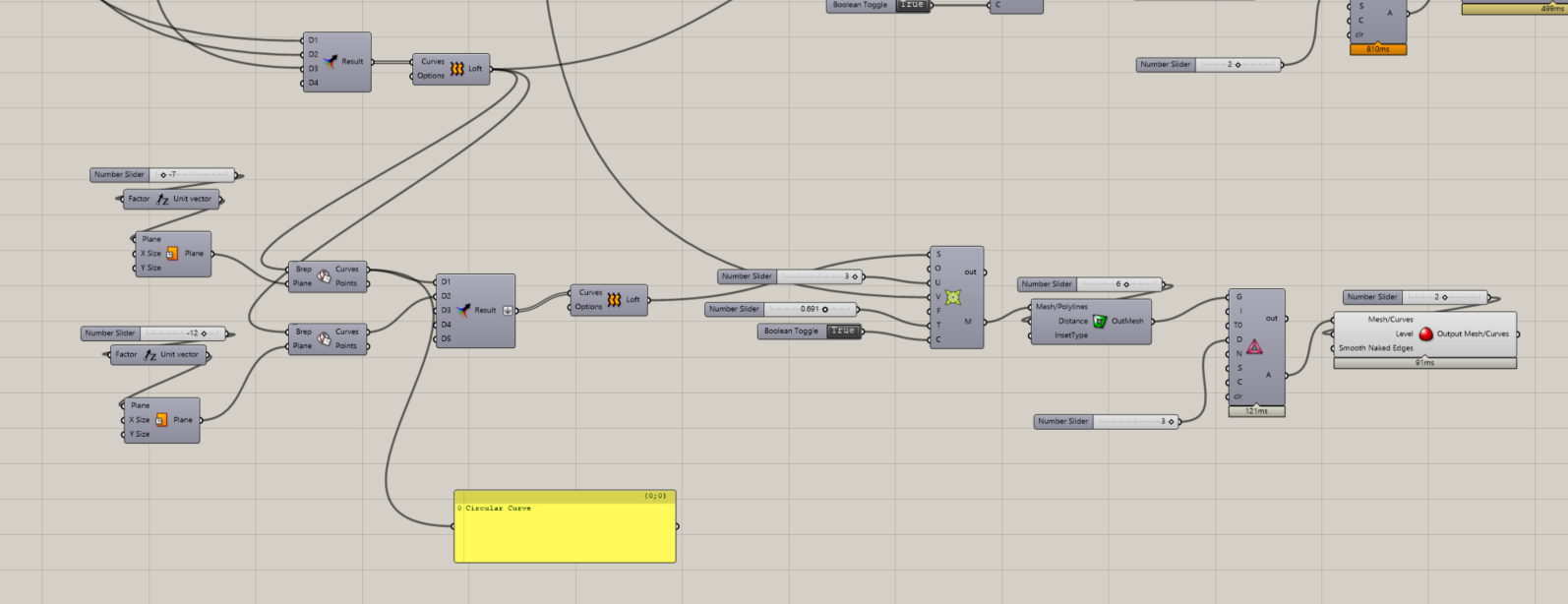Screen dimensions: 1568x604
Task: Click the orange 810ms profiler badge
Action: 1377,49
